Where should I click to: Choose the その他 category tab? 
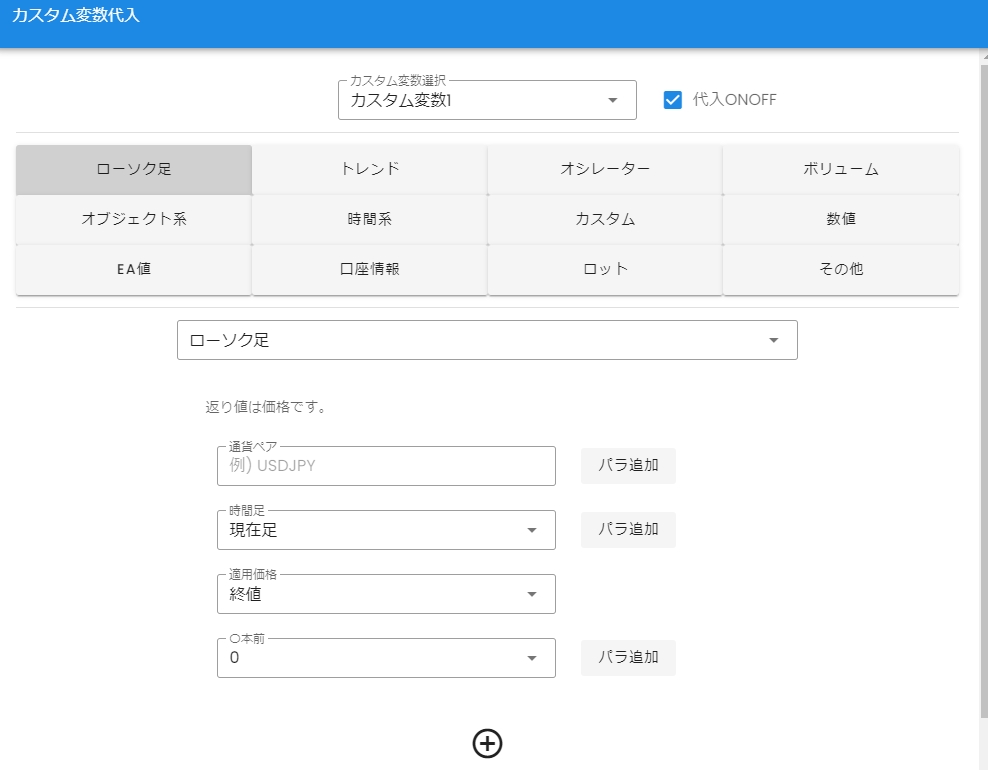[841, 270]
